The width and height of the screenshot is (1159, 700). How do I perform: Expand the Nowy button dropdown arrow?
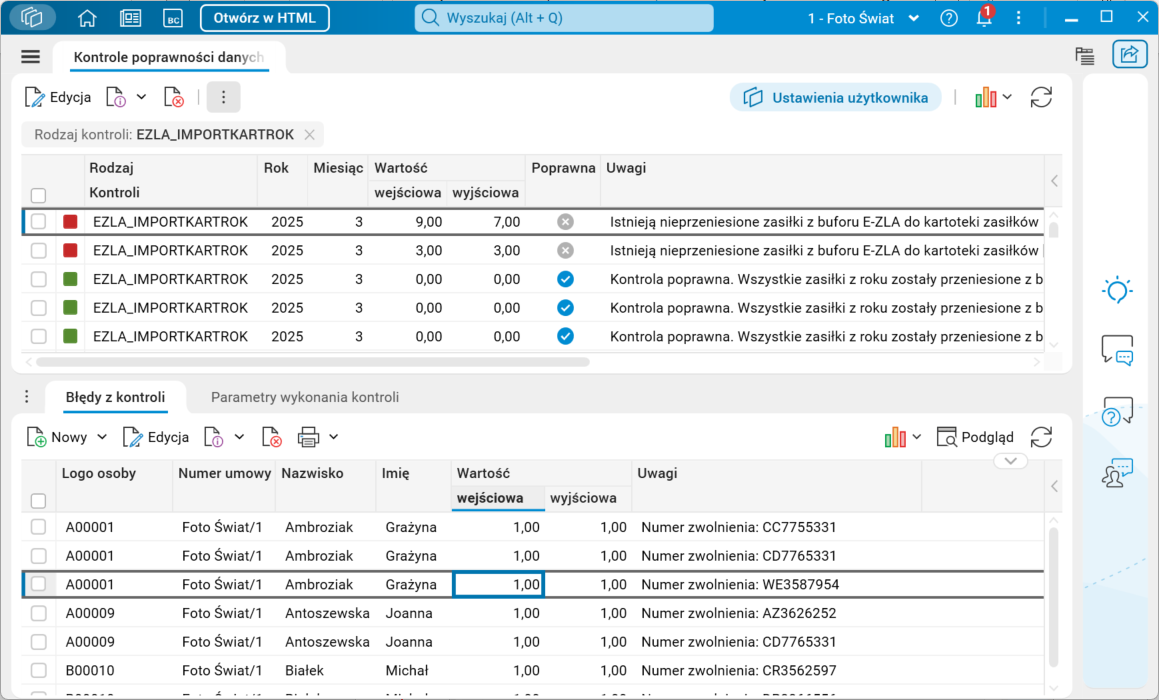[102, 437]
